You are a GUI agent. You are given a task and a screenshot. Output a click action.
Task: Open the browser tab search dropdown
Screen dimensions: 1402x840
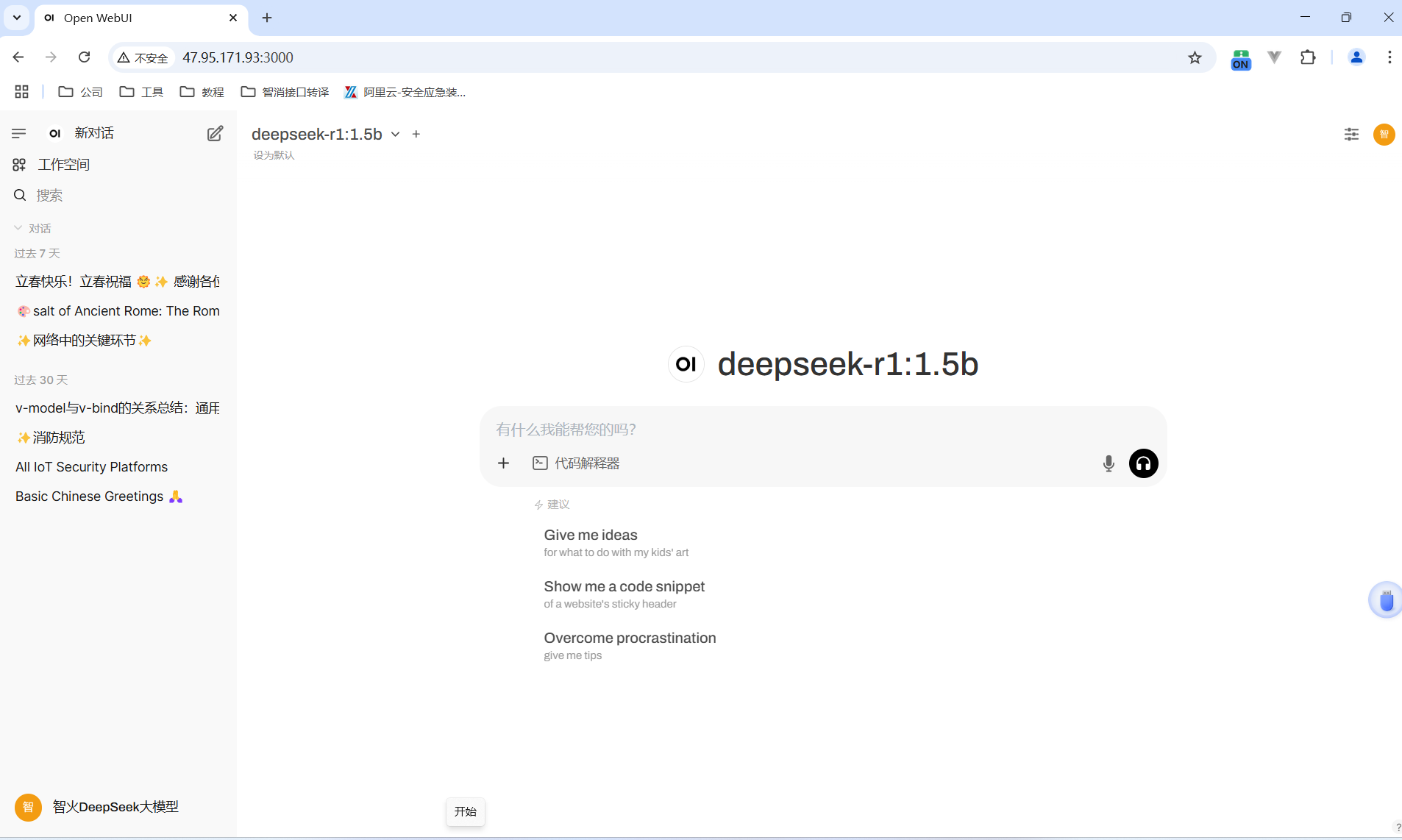click(16, 18)
